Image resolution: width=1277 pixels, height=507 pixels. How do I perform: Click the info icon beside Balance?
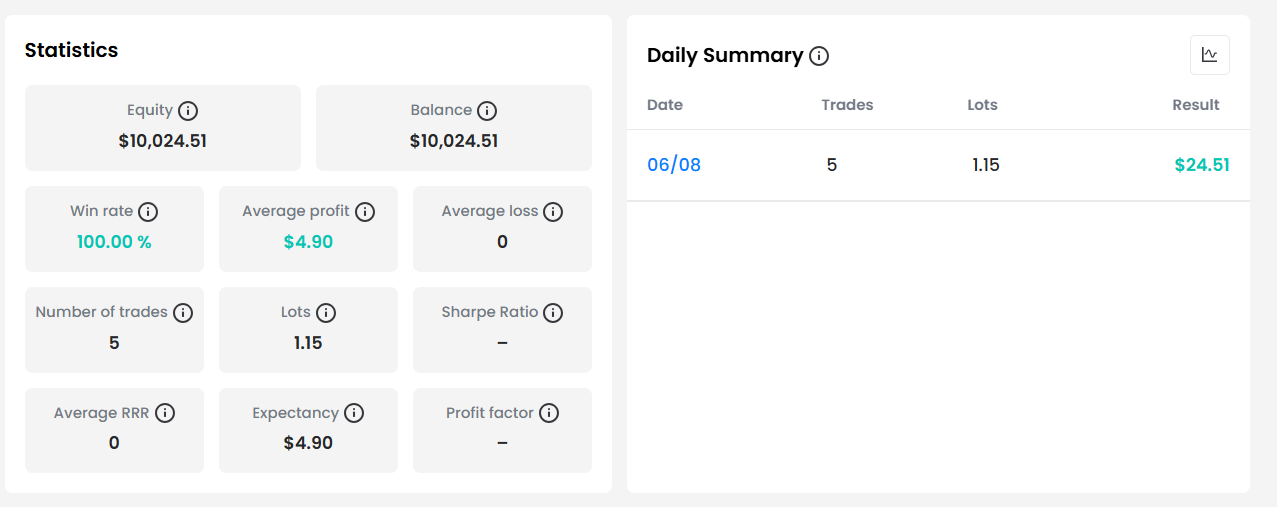tap(487, 111)
